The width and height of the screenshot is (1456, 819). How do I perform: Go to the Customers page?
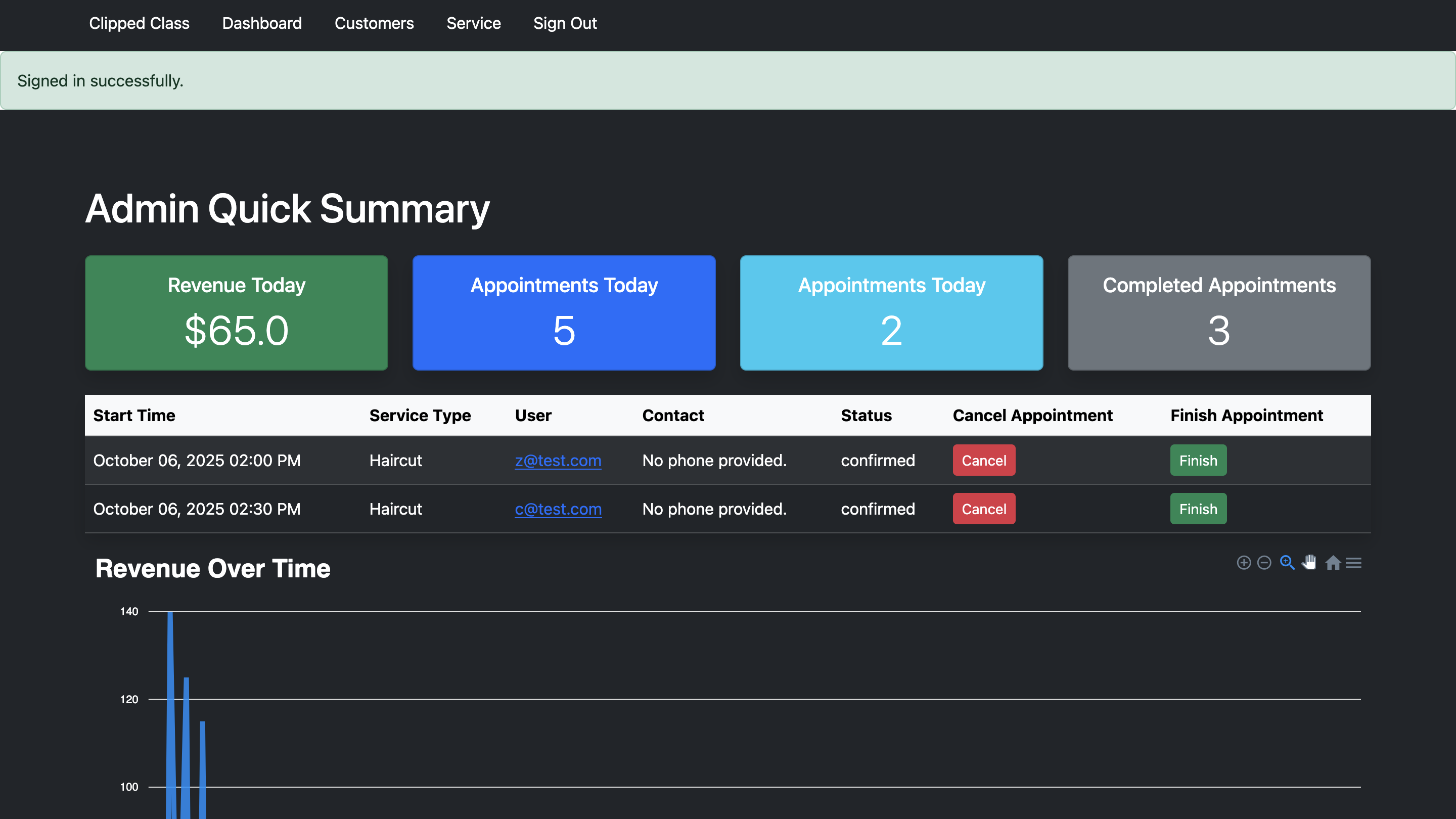pos(374,23)
